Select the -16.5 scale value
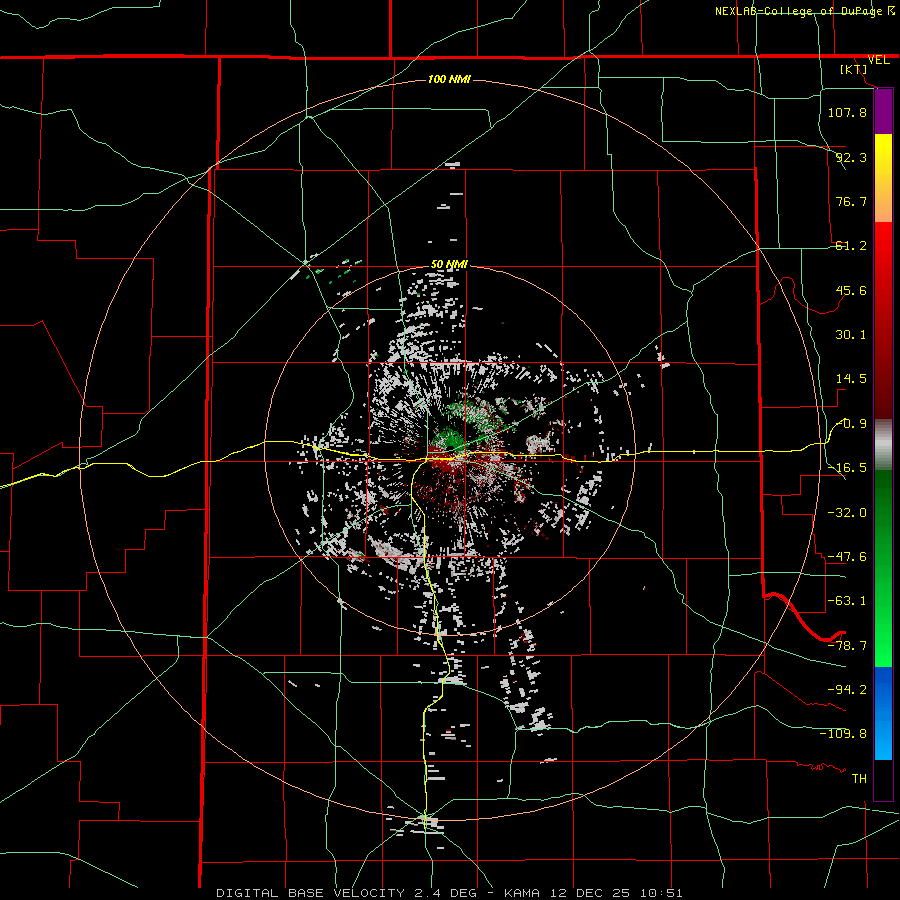This screenshot has height=900, width=900. click(847, 468)
